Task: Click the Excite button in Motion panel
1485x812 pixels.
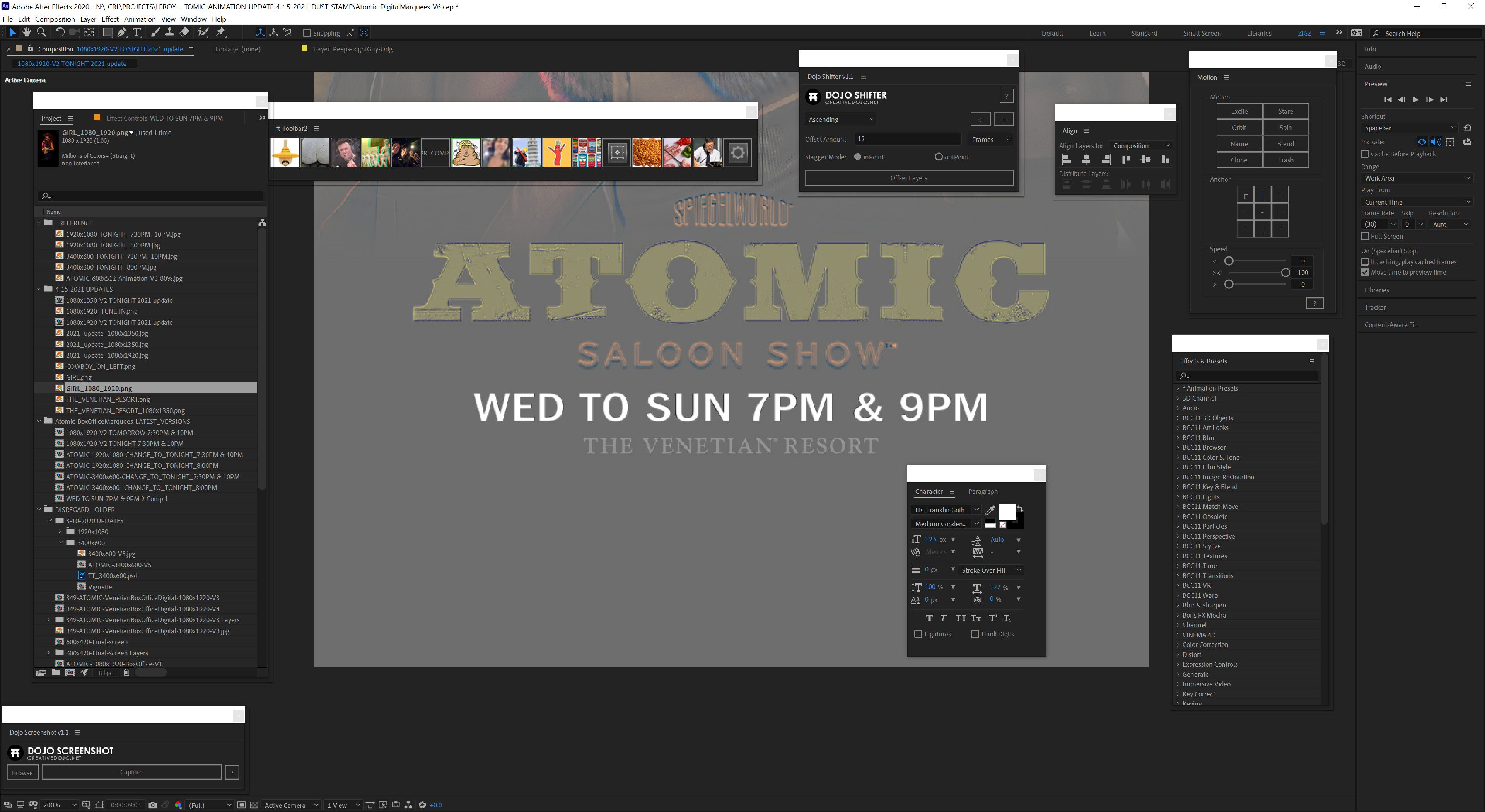Action: [x=1239, y=111]
